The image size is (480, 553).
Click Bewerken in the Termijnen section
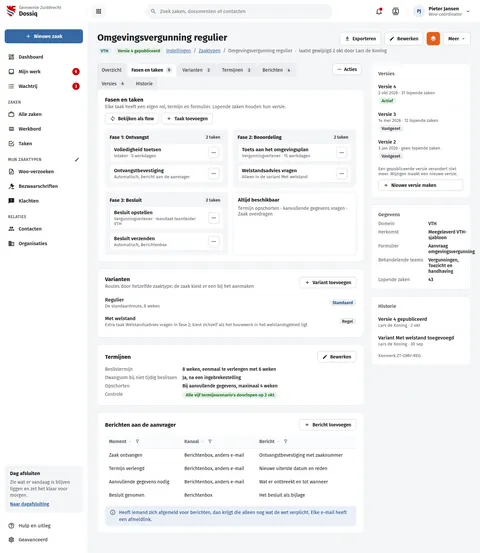337,357
